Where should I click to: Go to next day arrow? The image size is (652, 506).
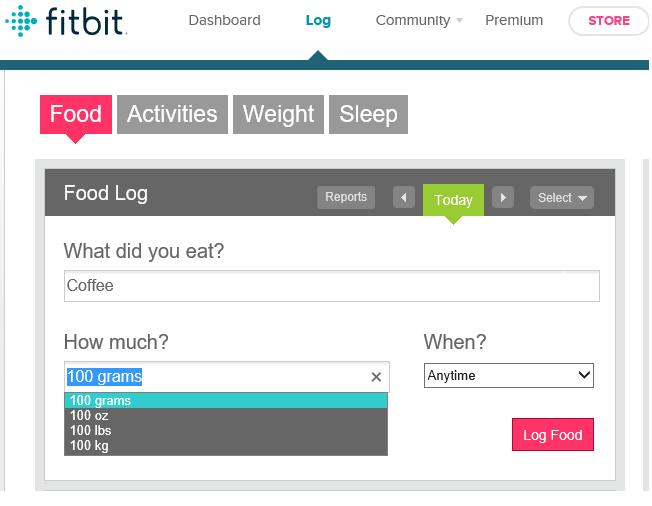click(503, 198)
